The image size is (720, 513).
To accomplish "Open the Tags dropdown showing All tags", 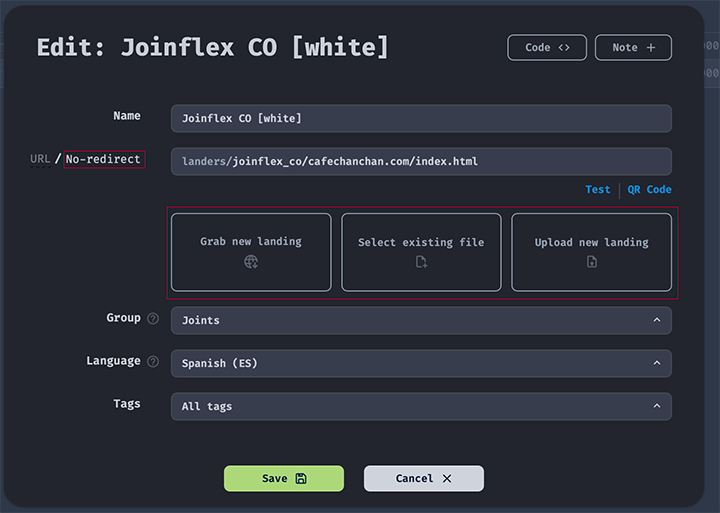I will coord(421,406).
